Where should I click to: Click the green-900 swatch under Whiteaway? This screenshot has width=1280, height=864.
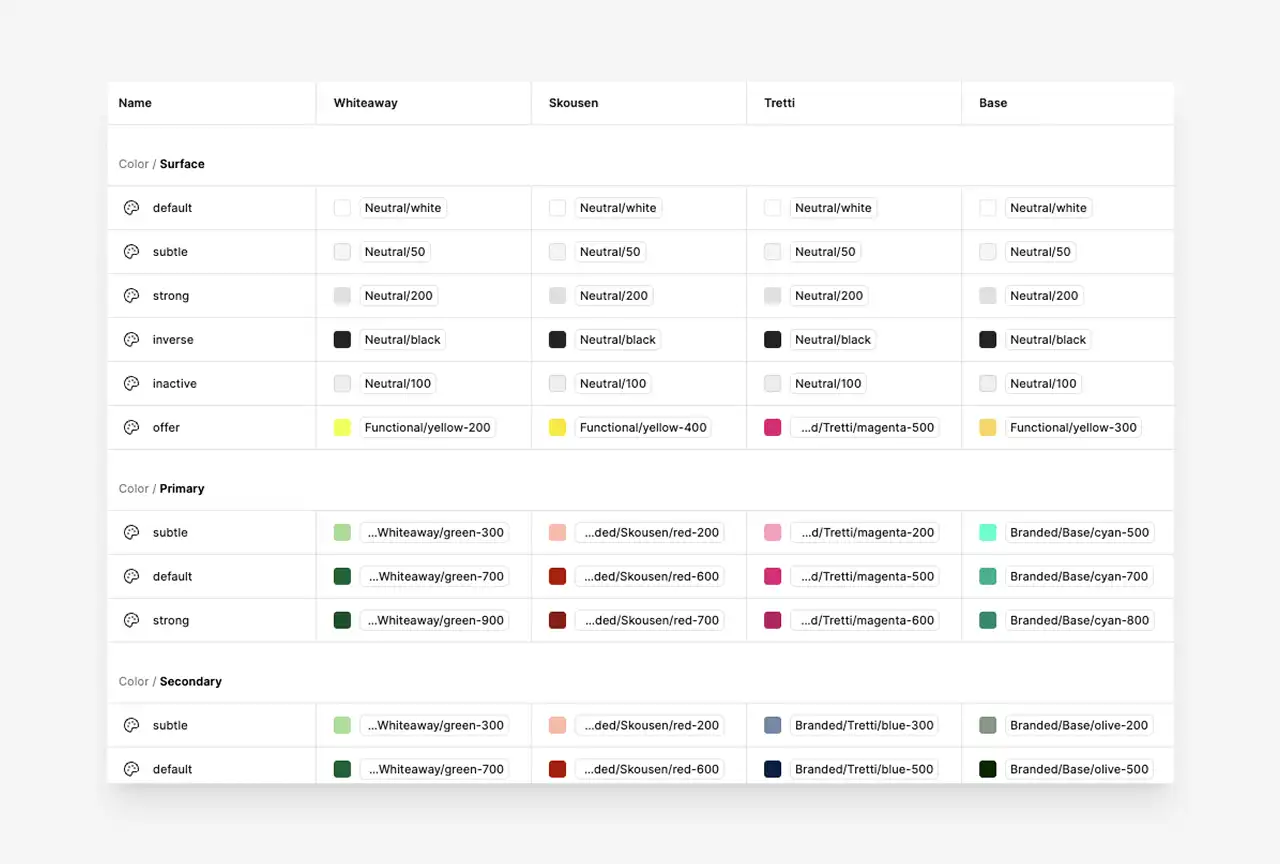click(342, 621)
